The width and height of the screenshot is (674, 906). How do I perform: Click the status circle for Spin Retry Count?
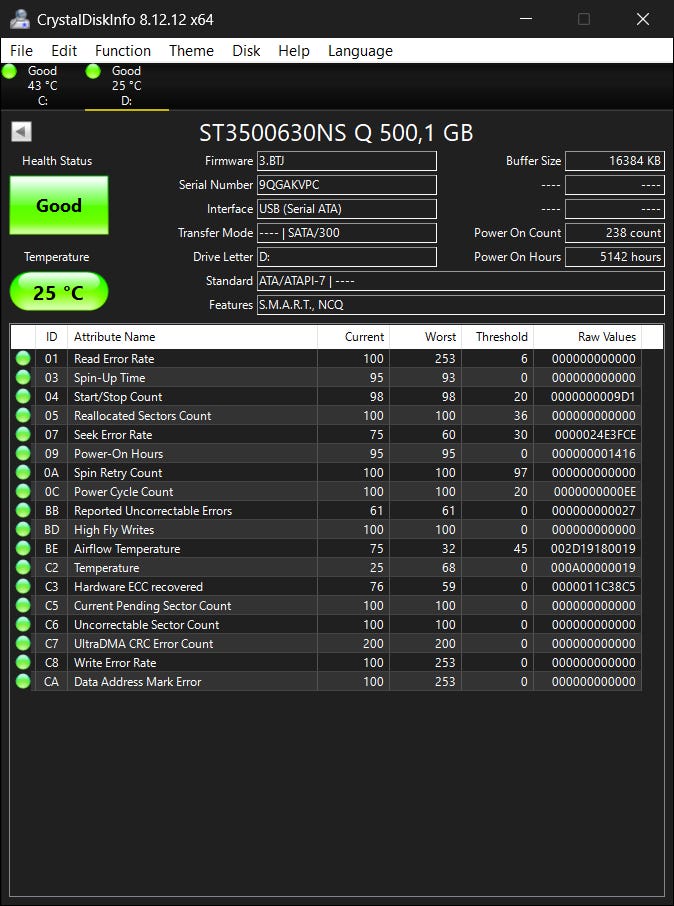(x=23, y=473)
